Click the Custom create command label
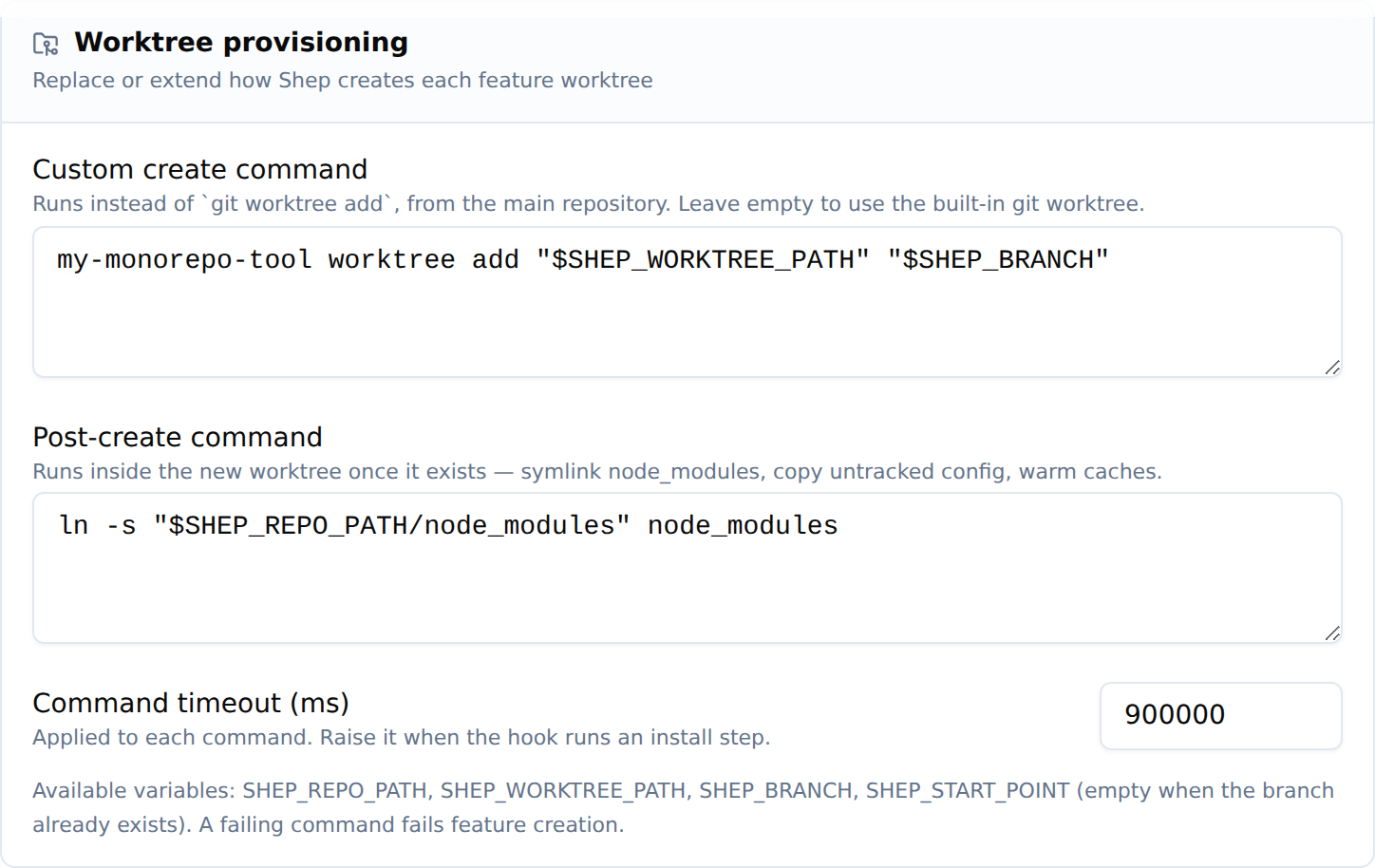Image resolution: width=1375 pixels, height=868 pixels. (199, 170)
